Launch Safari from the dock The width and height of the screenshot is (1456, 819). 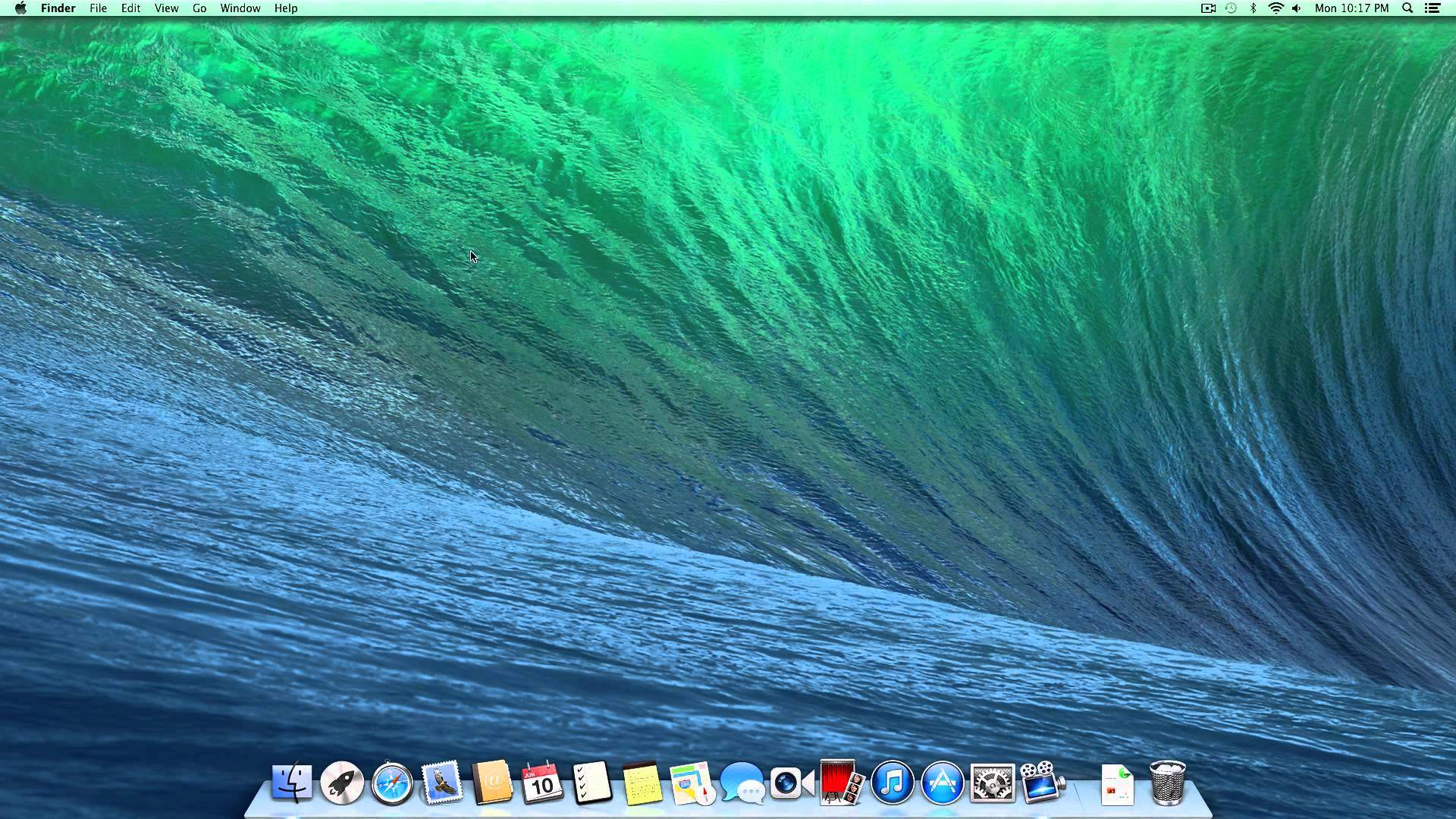pyautogui.click(x=392, y=783)
